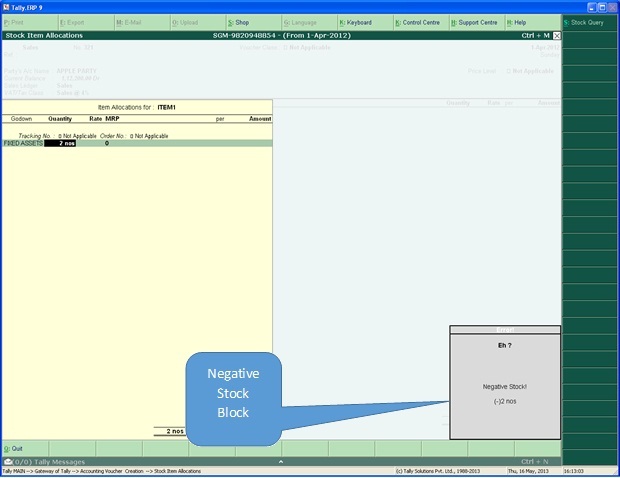
Task: Open the Support Centre
Action: point(475,22)
